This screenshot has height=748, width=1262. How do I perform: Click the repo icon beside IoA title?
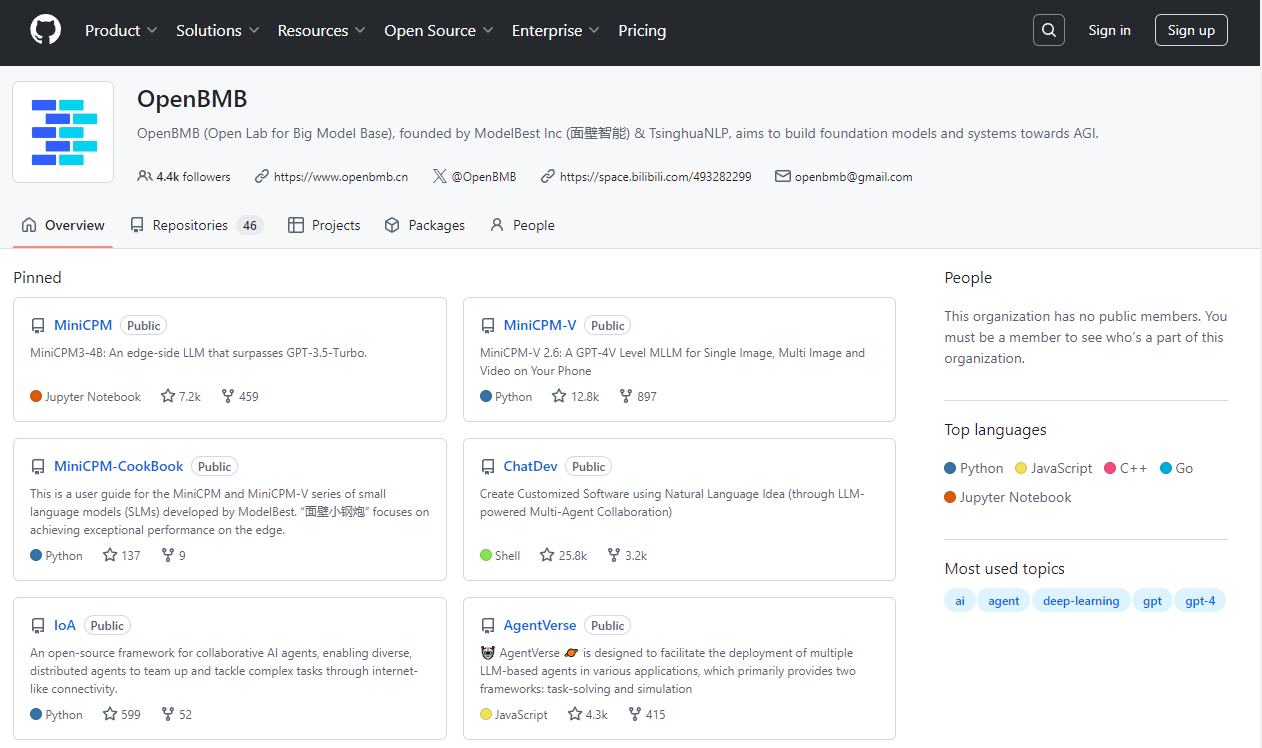pos(38,626)
